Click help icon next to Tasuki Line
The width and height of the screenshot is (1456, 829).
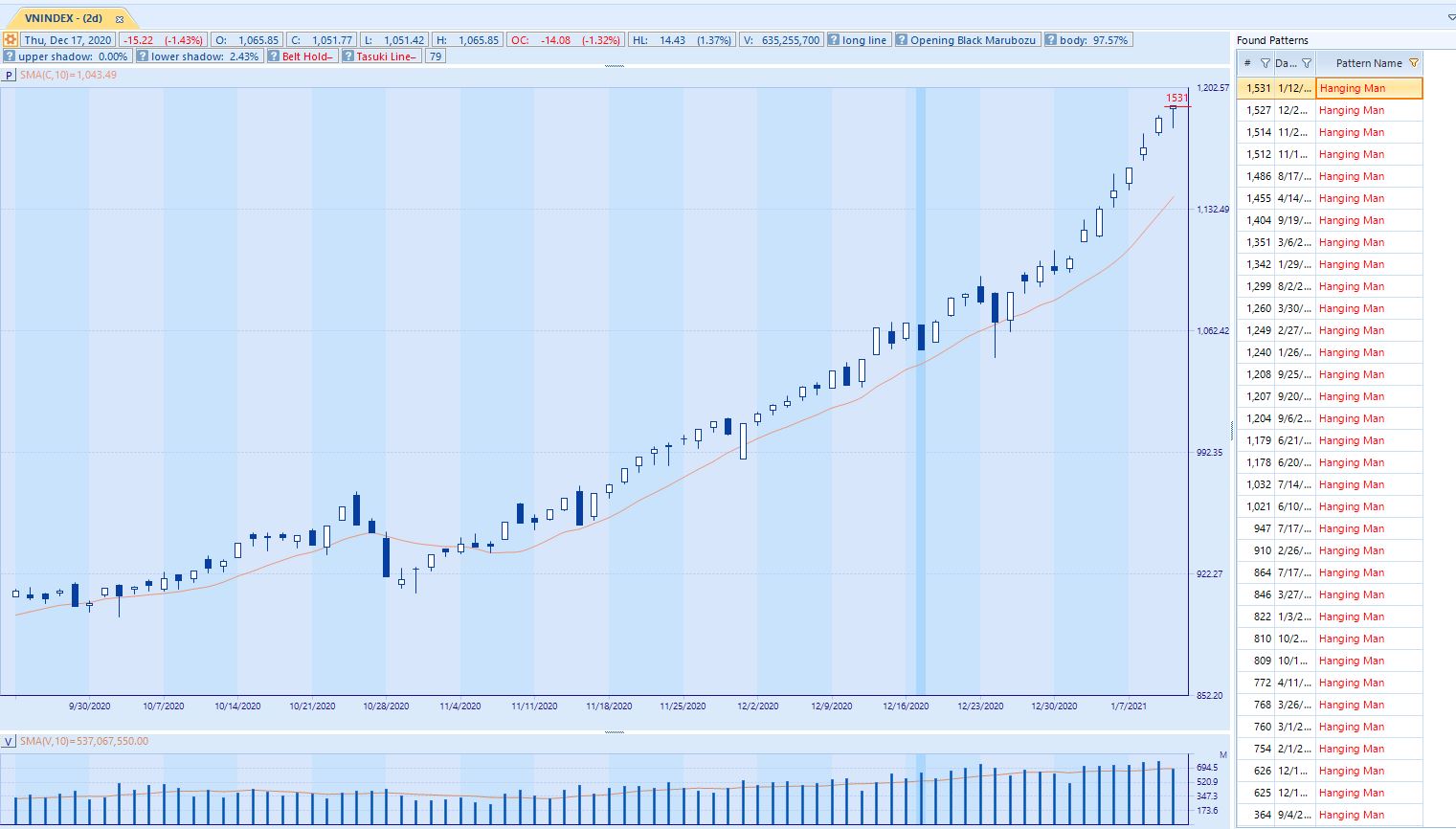pyautogui.click(x=348, y=56)
